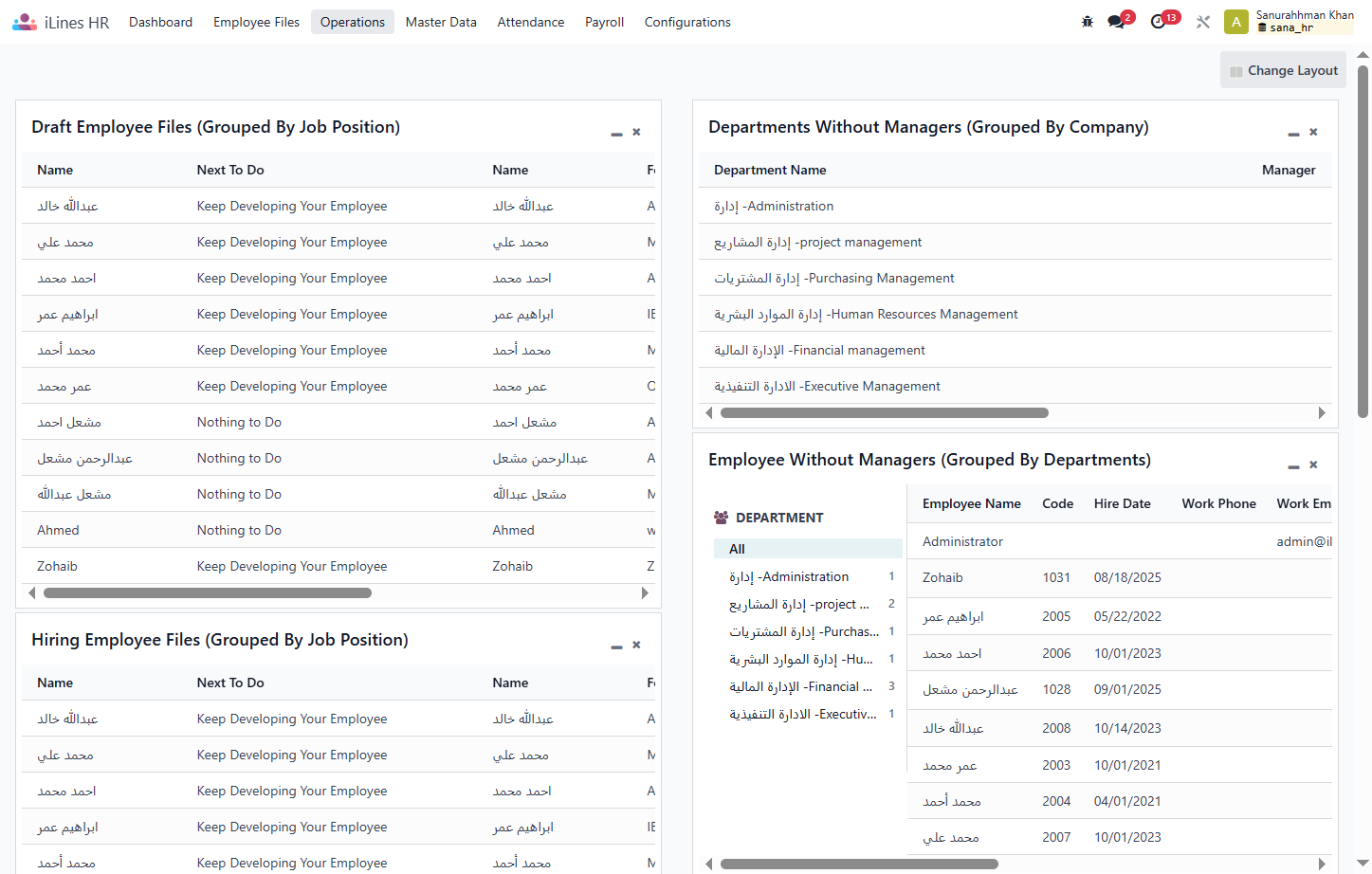The height and width of the screenshot is (874, 1372).
Task: Close the Departments Without Managers panel
Action: pos(1313,132)
